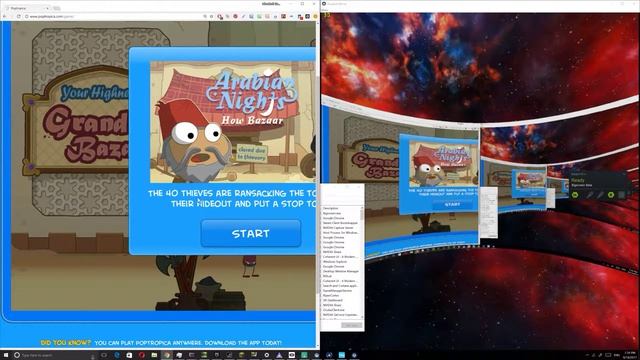Viewport: 640px width, 360px height.
Task: Open Task View from the taskbar
Action: (104, 355)
